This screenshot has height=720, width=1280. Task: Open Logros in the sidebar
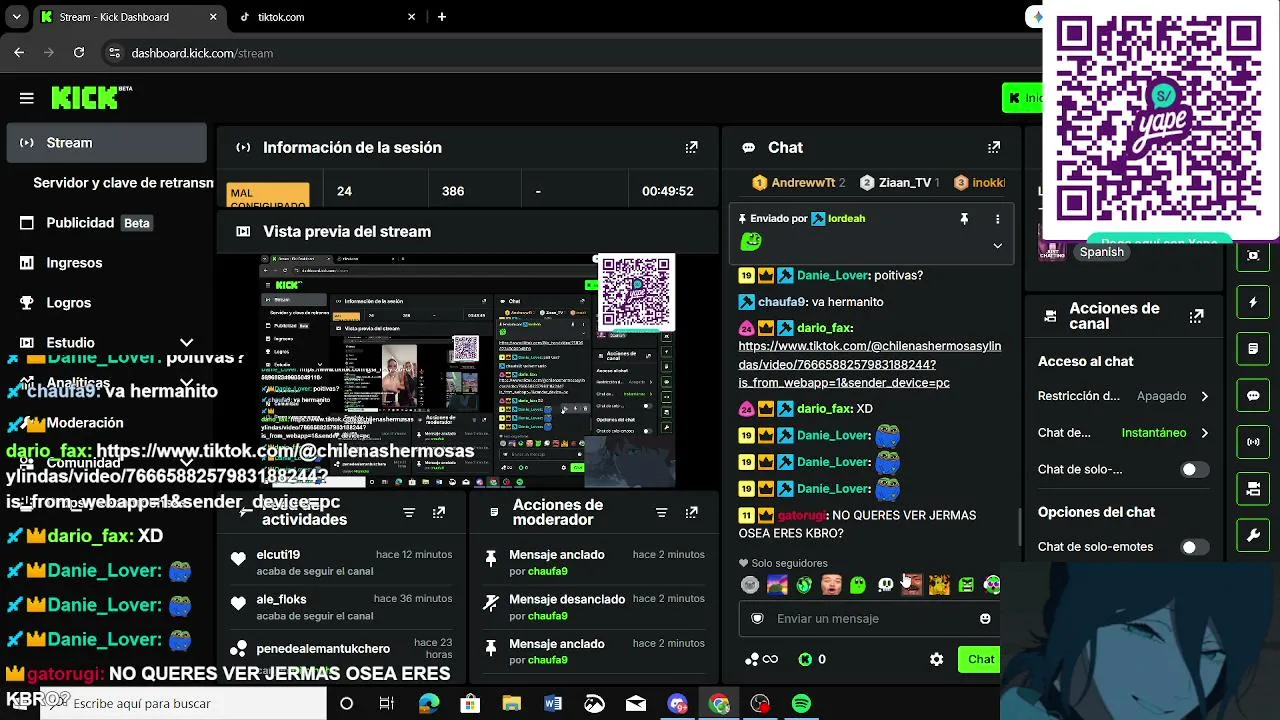[106, 303]
